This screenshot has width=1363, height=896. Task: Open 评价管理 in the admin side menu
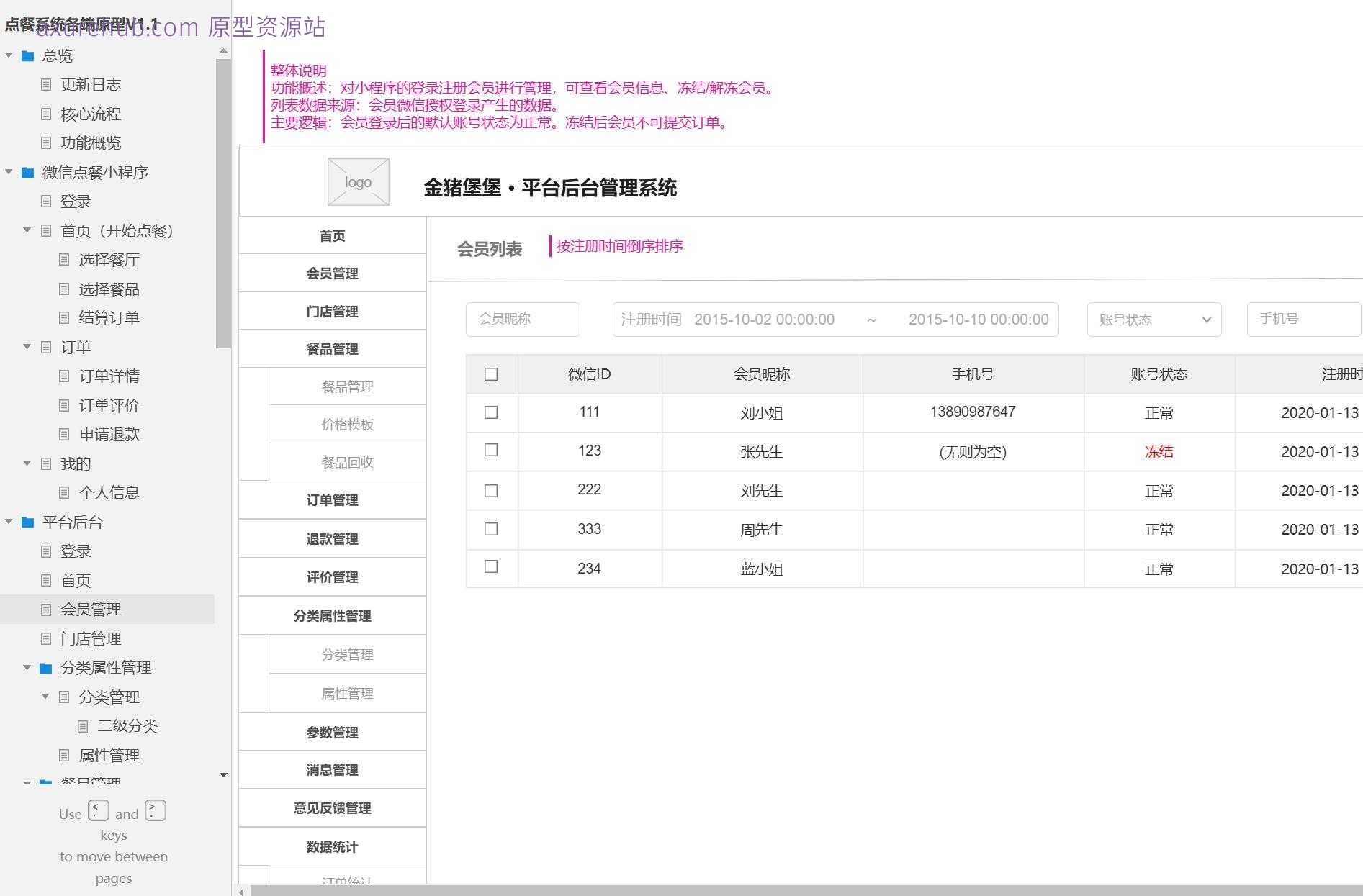tap(333, 577)
